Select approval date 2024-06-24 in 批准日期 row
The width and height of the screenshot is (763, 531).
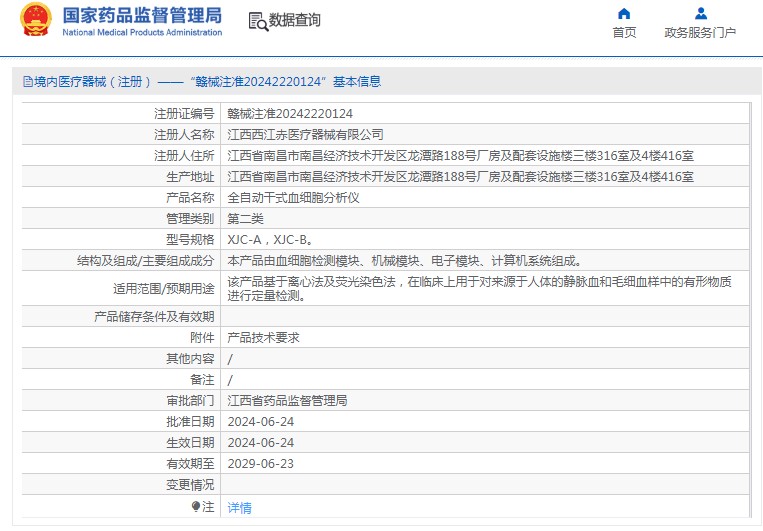261,421
